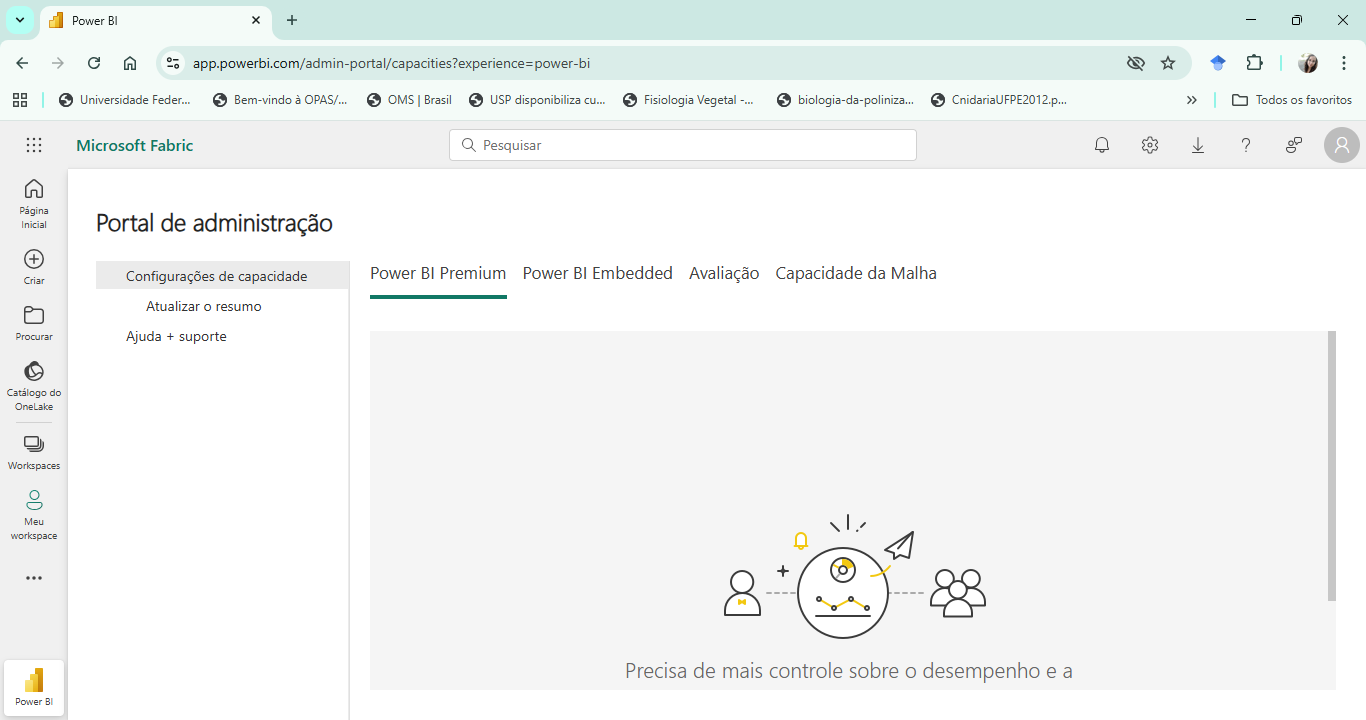Reload the page

pos(94,63)
